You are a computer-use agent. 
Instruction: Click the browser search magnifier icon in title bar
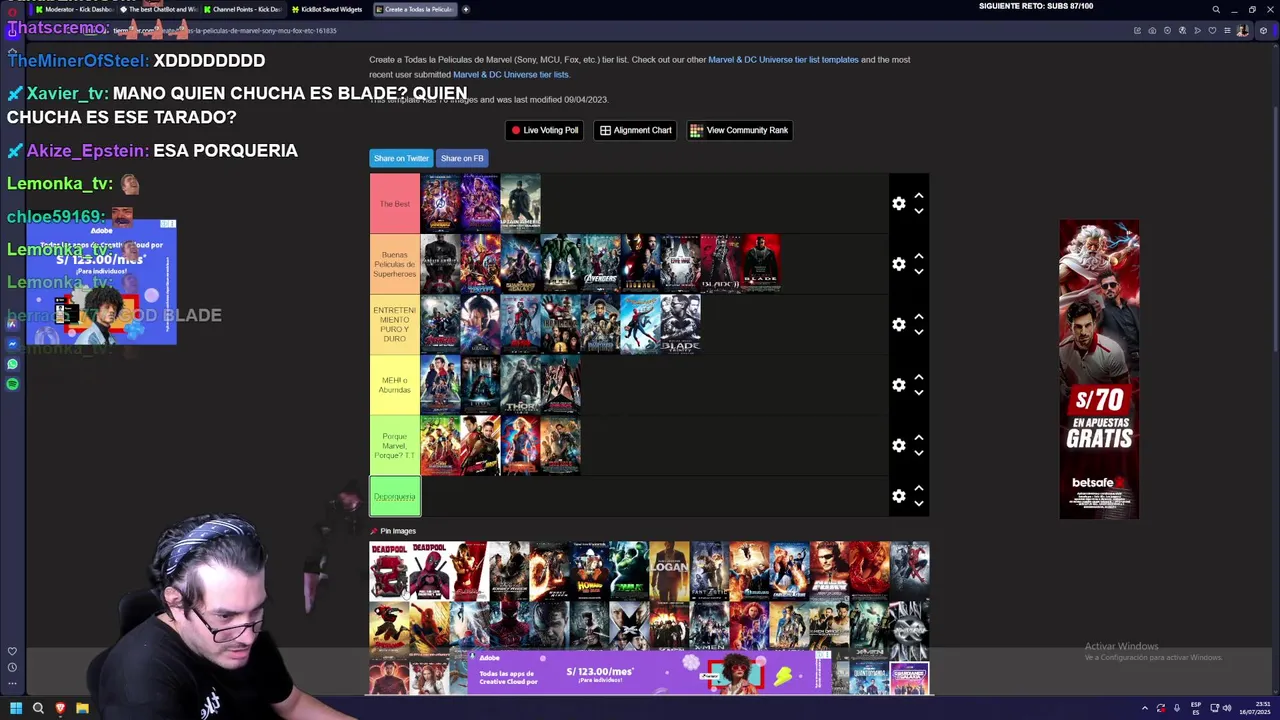1216,10
